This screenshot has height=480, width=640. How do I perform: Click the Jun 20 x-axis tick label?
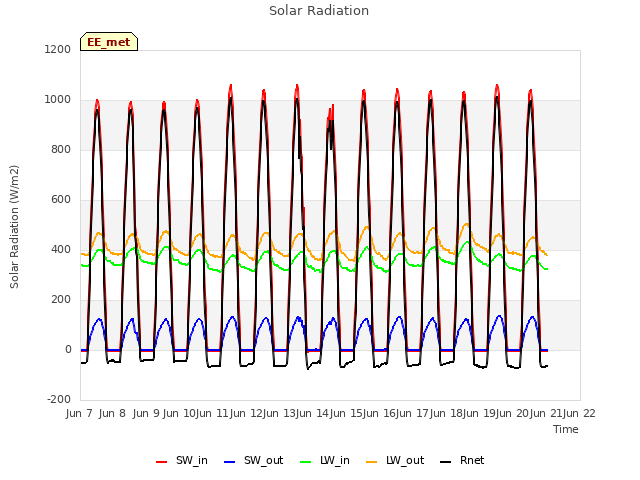(x=513, y=413)
